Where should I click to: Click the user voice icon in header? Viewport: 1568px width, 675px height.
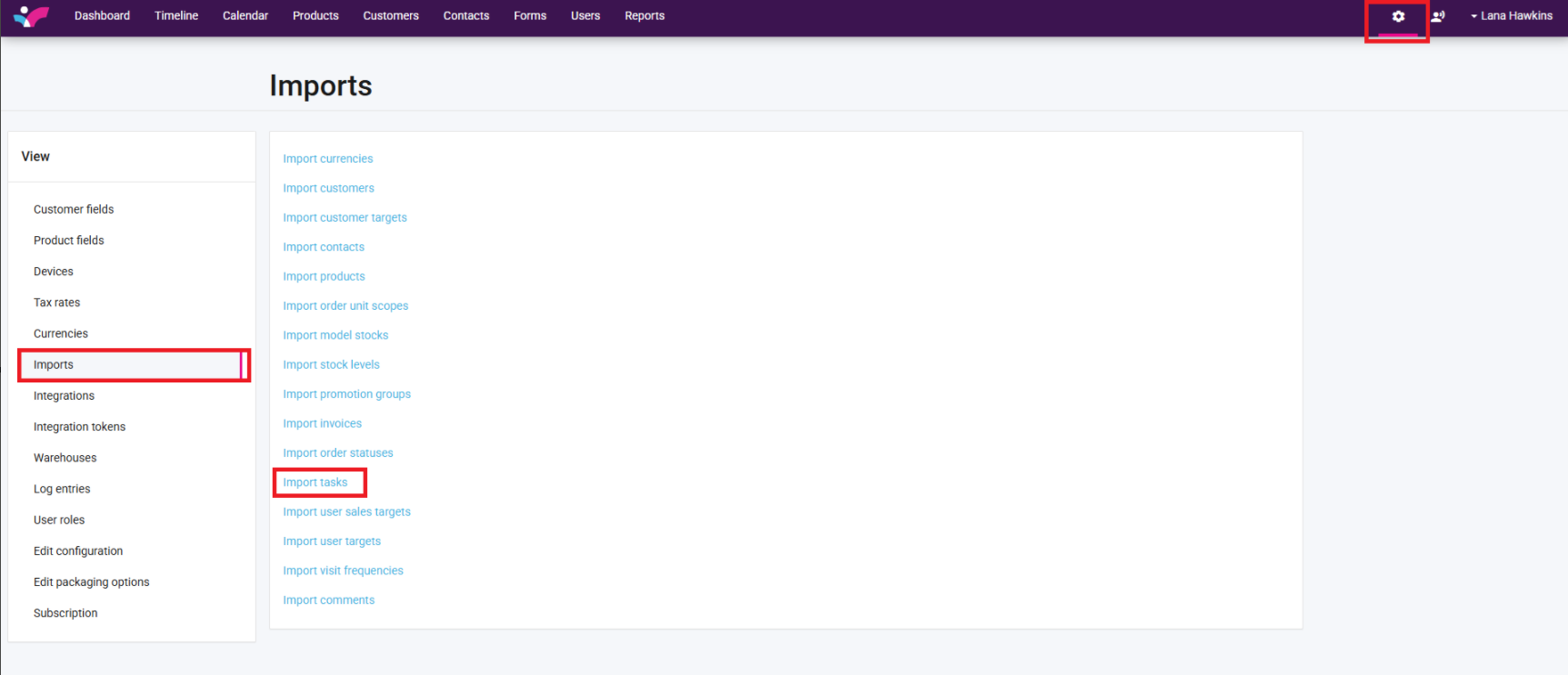[1437, 16]
